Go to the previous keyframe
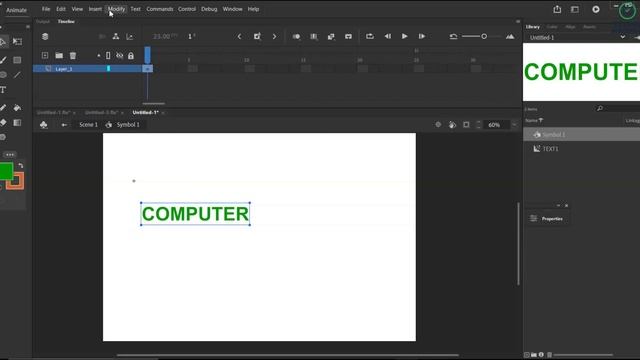 [240, 36]
